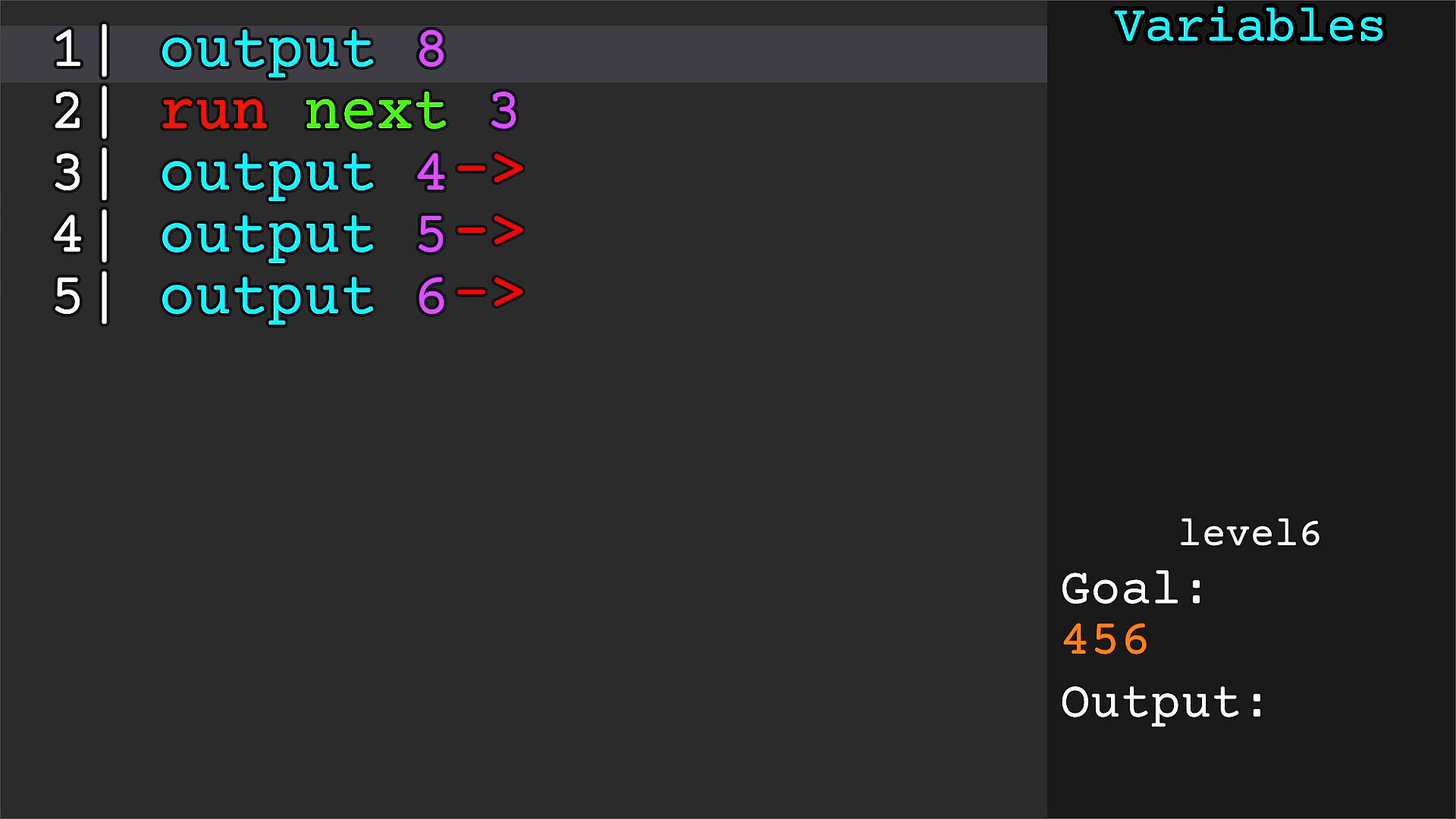Click line number 5 in gutter
Viewport: 1456px width, 819px height.
click(x=67, y=297)
